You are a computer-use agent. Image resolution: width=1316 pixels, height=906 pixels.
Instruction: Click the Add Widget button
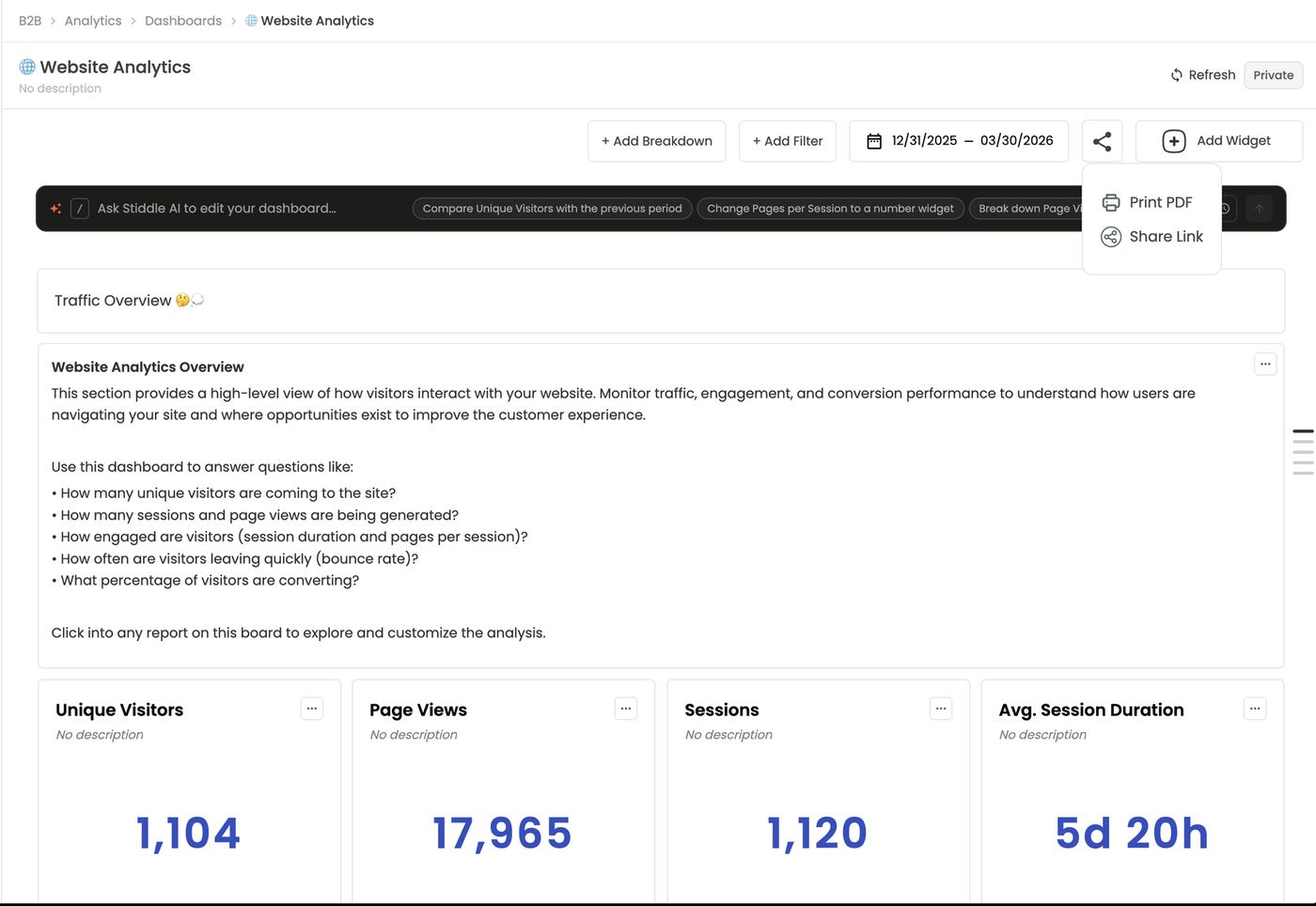(x=1219, y=141)
